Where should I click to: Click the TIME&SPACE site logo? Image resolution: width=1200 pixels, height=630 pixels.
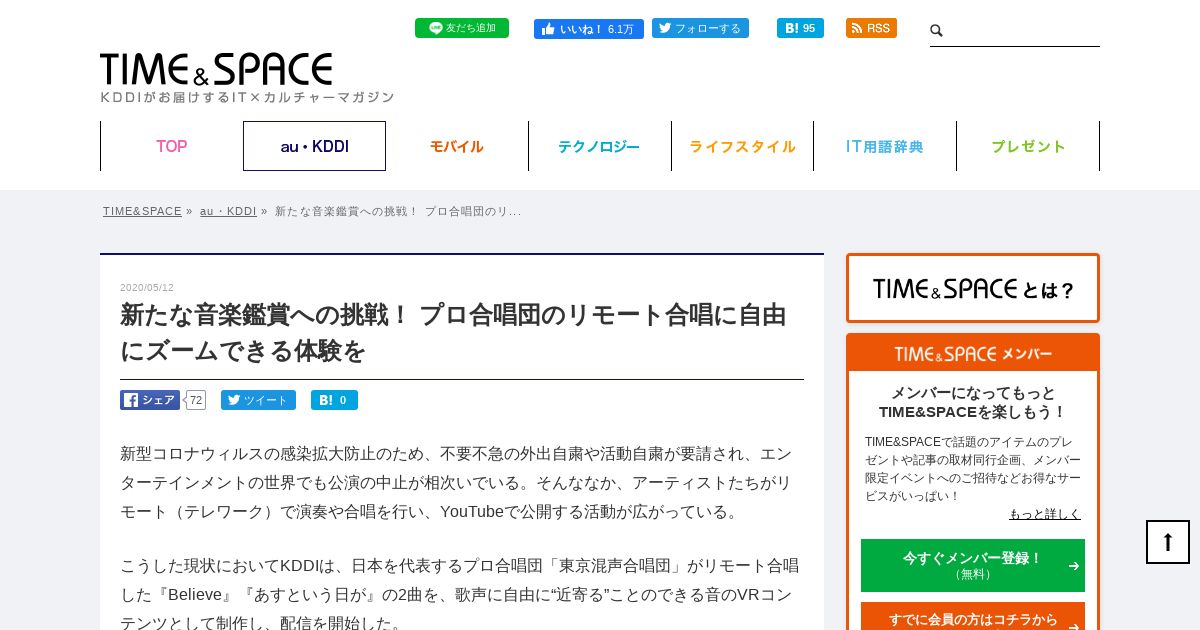(x=216, y=69)
